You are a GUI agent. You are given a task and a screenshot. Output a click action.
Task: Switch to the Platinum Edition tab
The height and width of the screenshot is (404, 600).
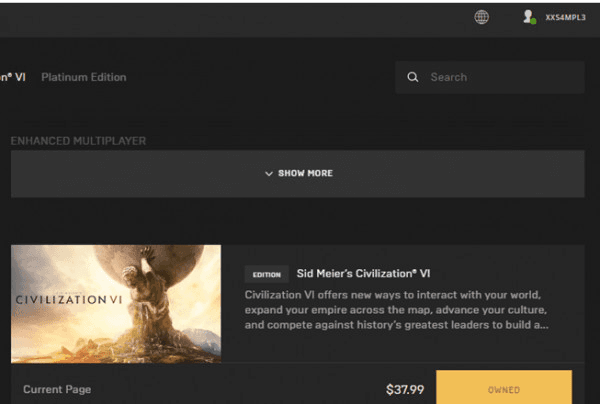(84, 77)
